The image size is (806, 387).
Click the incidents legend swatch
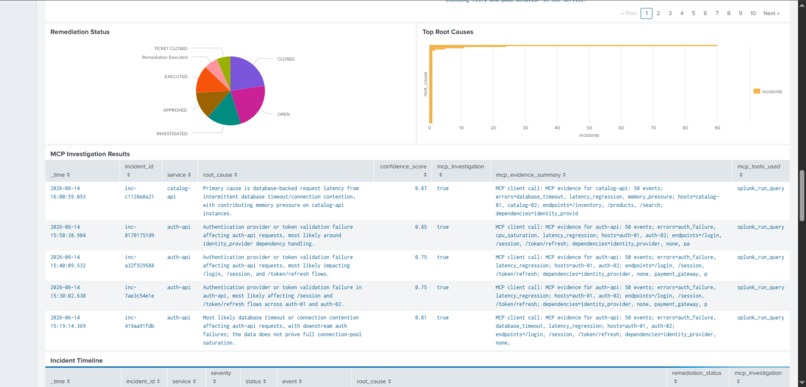click(x=757, y=91)
